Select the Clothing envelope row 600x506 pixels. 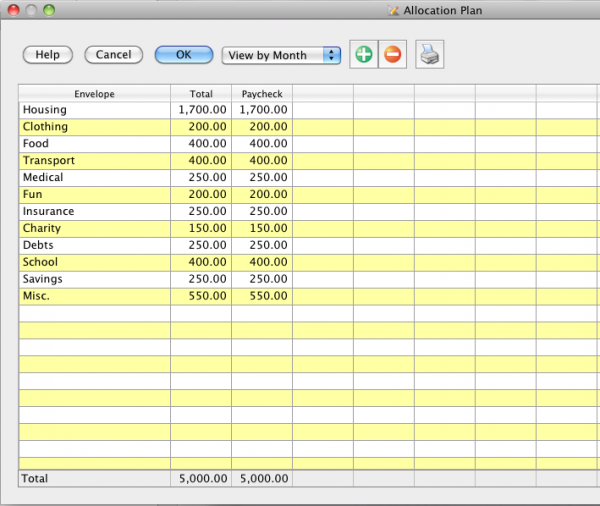(x=94, y=127)
